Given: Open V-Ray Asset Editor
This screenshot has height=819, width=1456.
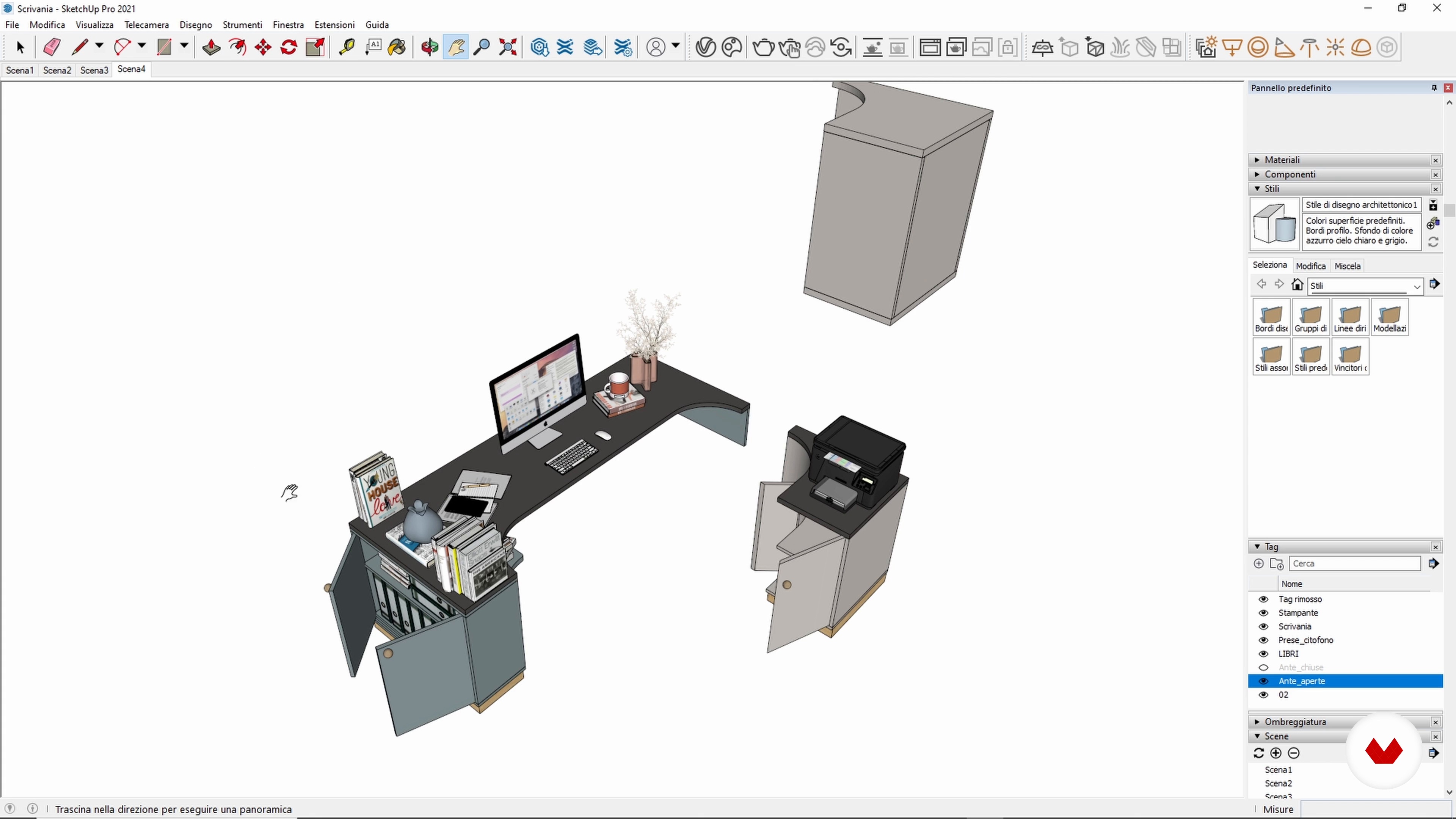Looking at the screenshot, I should click(705, 47).
